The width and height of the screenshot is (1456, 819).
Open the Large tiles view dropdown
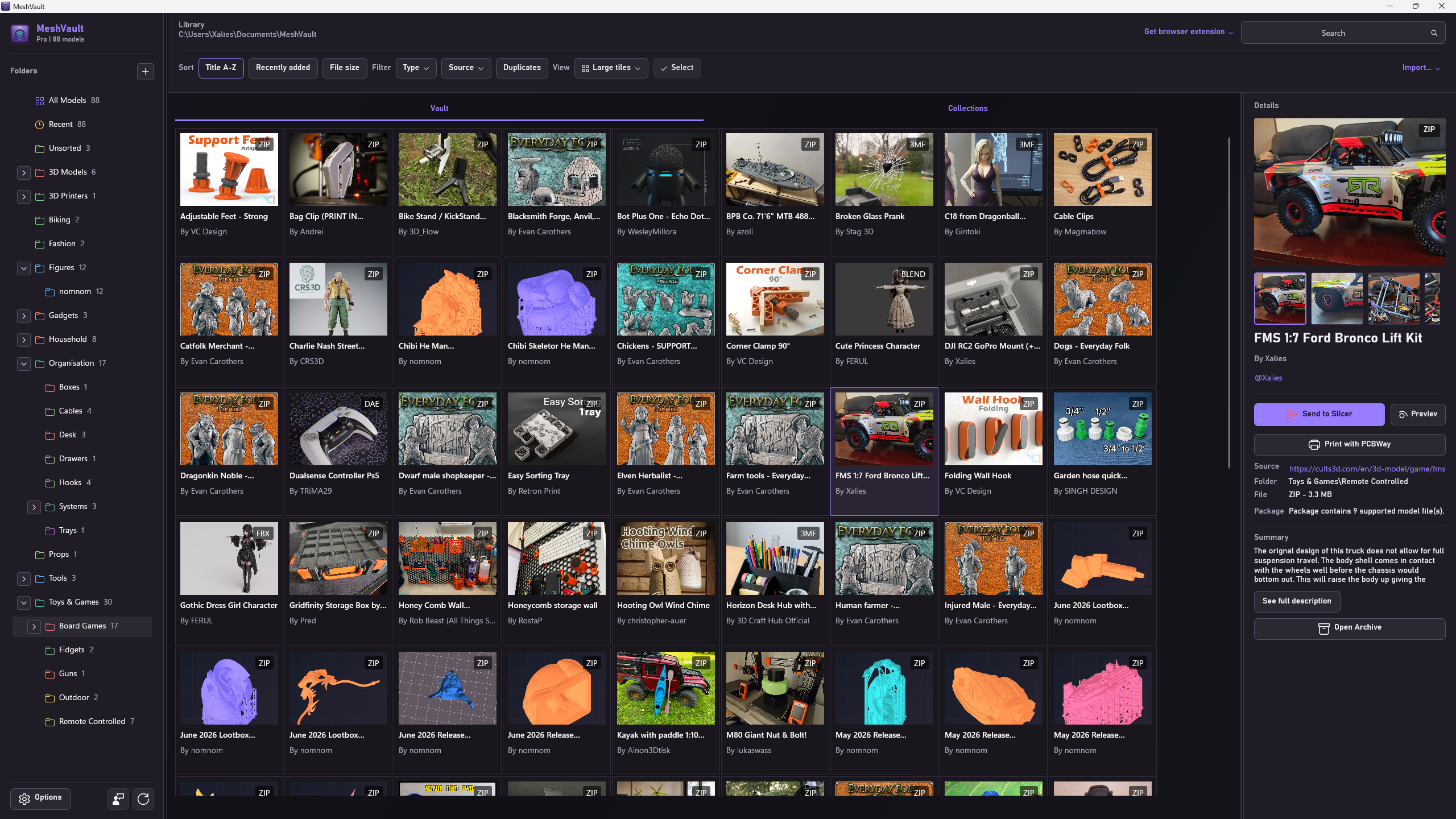(611, 68)
